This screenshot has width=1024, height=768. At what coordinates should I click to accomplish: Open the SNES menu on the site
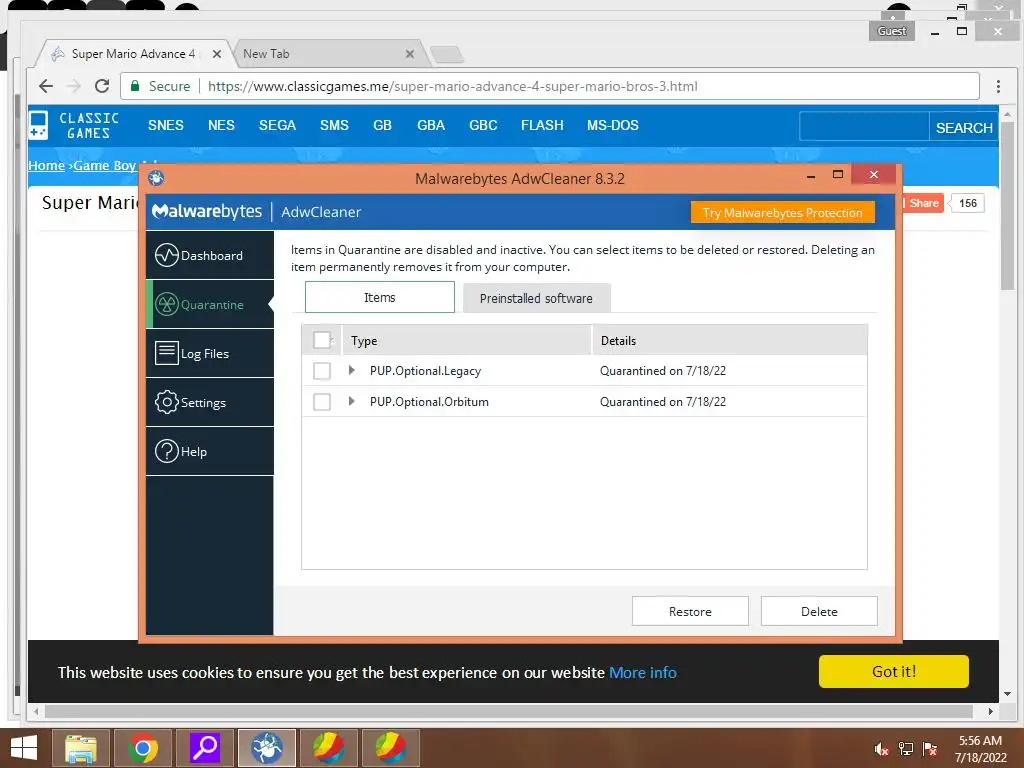(x=166, y=125)
